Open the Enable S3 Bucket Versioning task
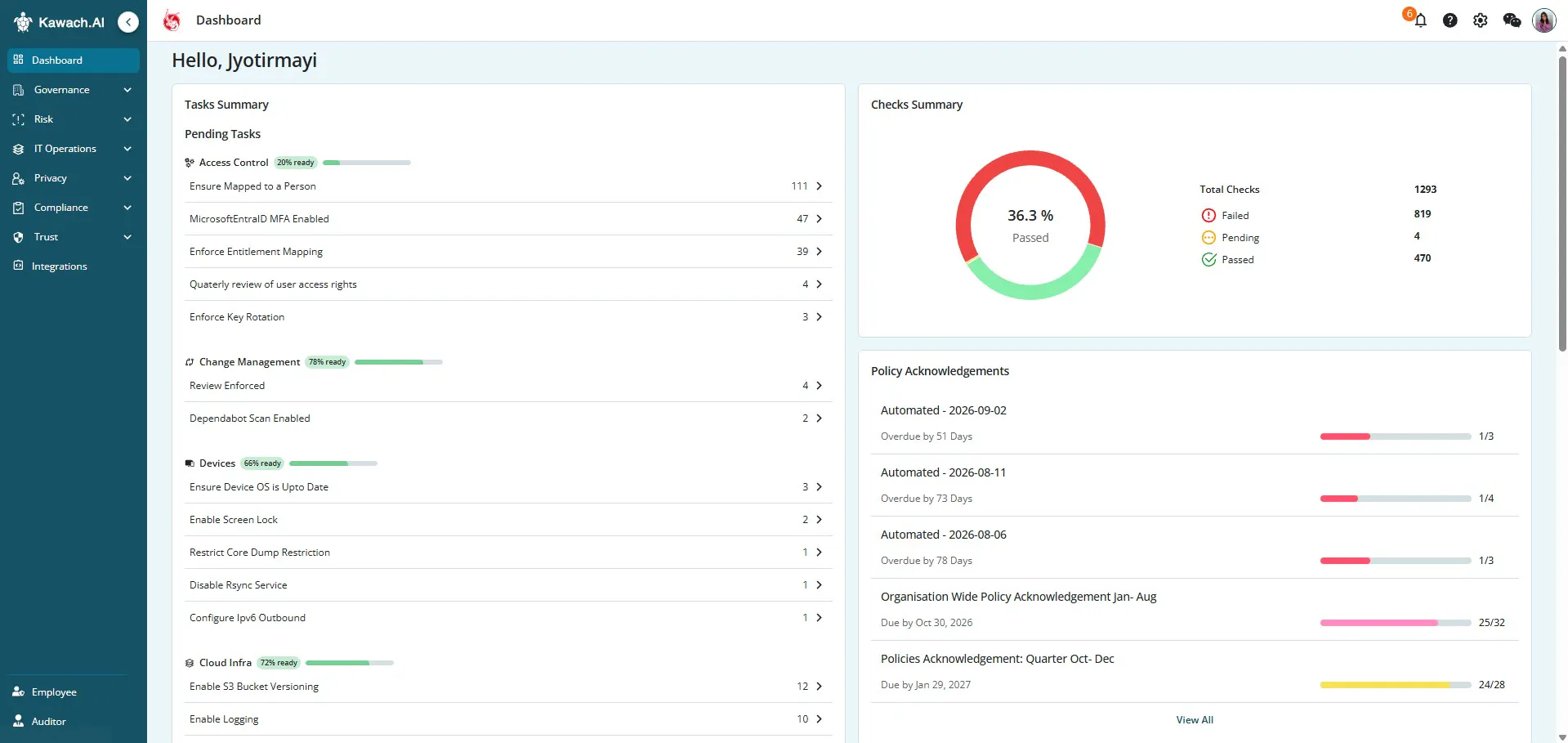1568x743 pixels. pyautogui.click(x=508, y=687)
